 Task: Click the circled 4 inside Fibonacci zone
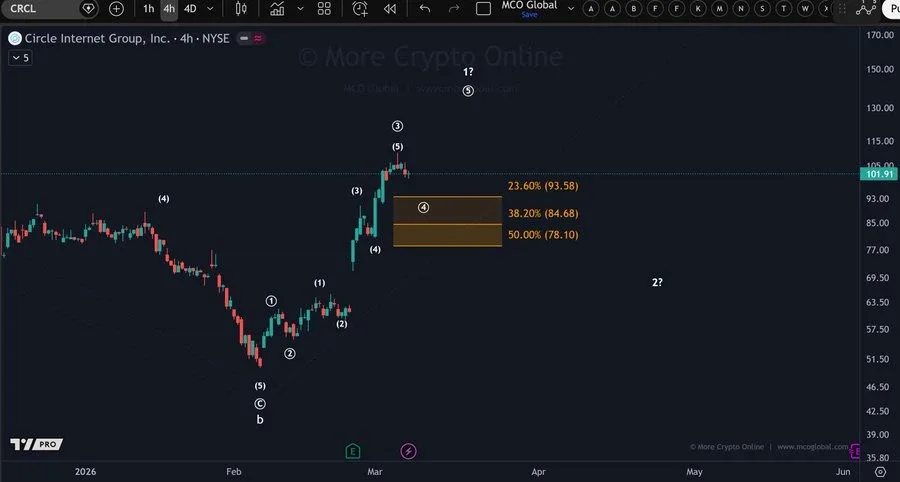click(x=423, y=208)
